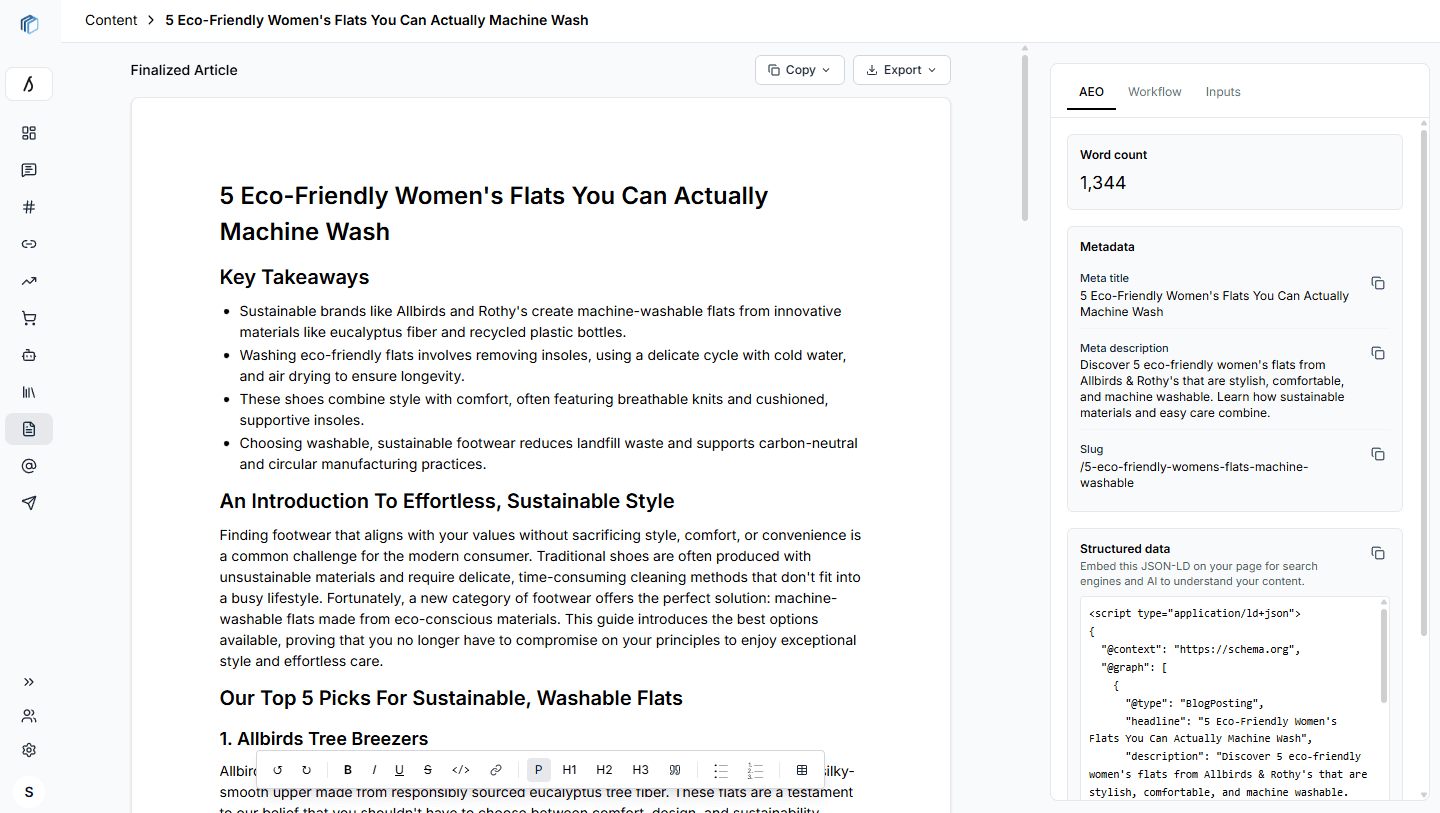Expand the sidebar with double chevron
The height and width of the screenshot is (813, 1440).
tap(29, 682)
